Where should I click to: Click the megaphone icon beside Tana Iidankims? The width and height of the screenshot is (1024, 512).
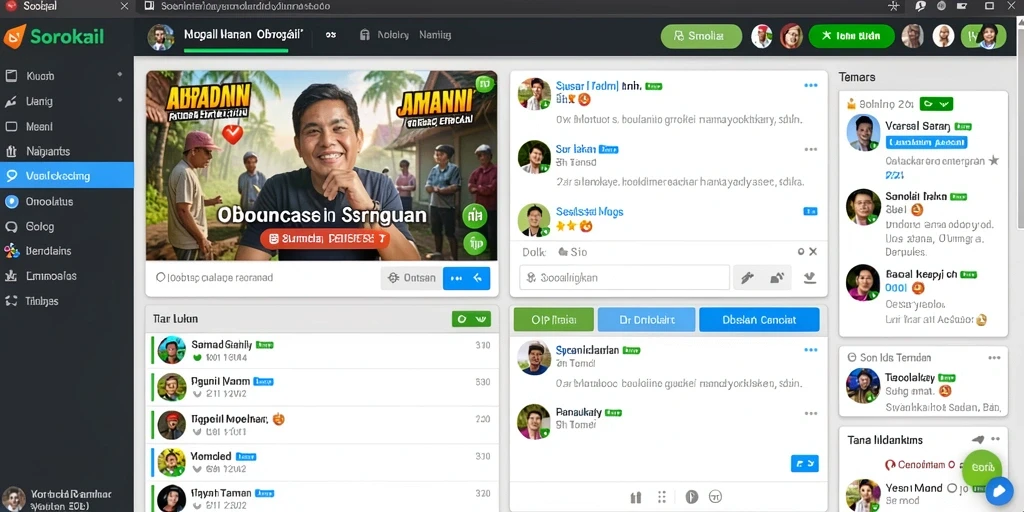point(978,440)
